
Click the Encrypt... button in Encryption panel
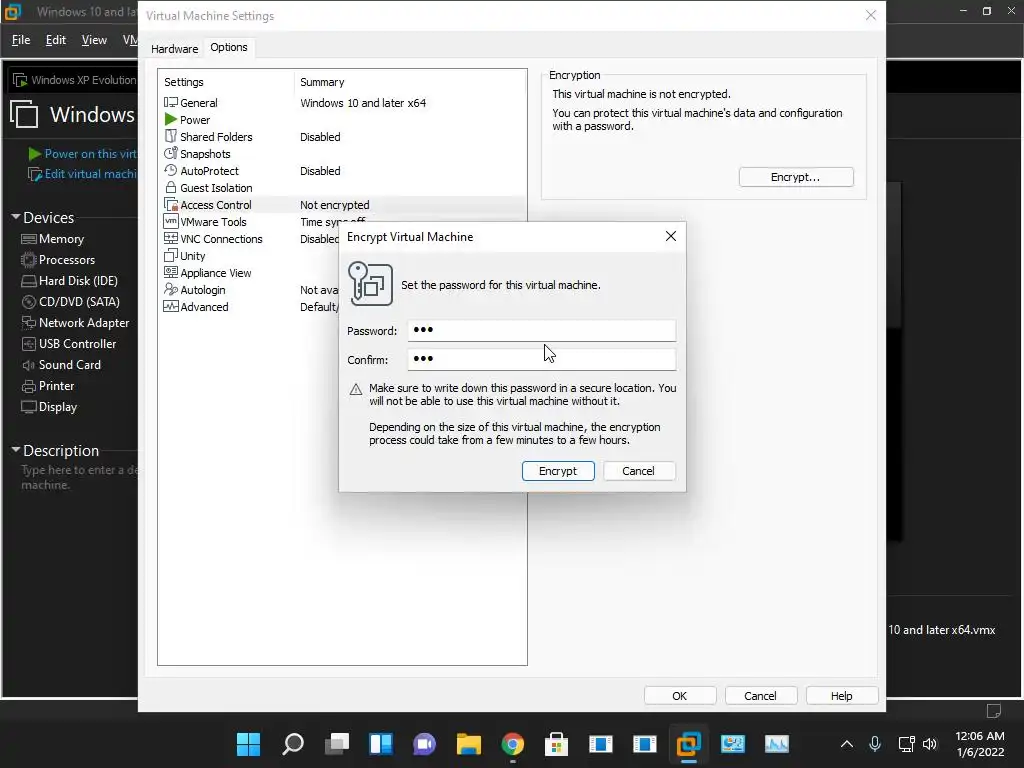click(x=795, y=177)
